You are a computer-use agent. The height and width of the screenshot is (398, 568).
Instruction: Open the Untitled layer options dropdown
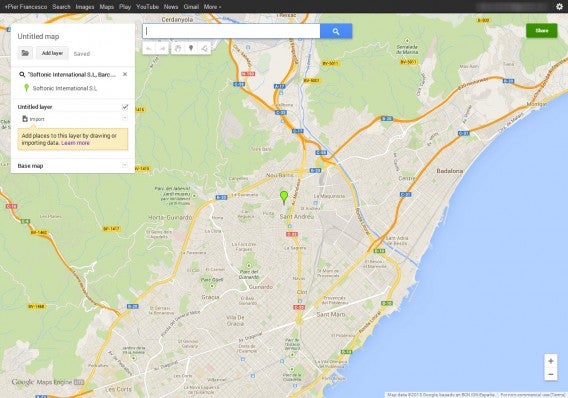tap(125, 118)
